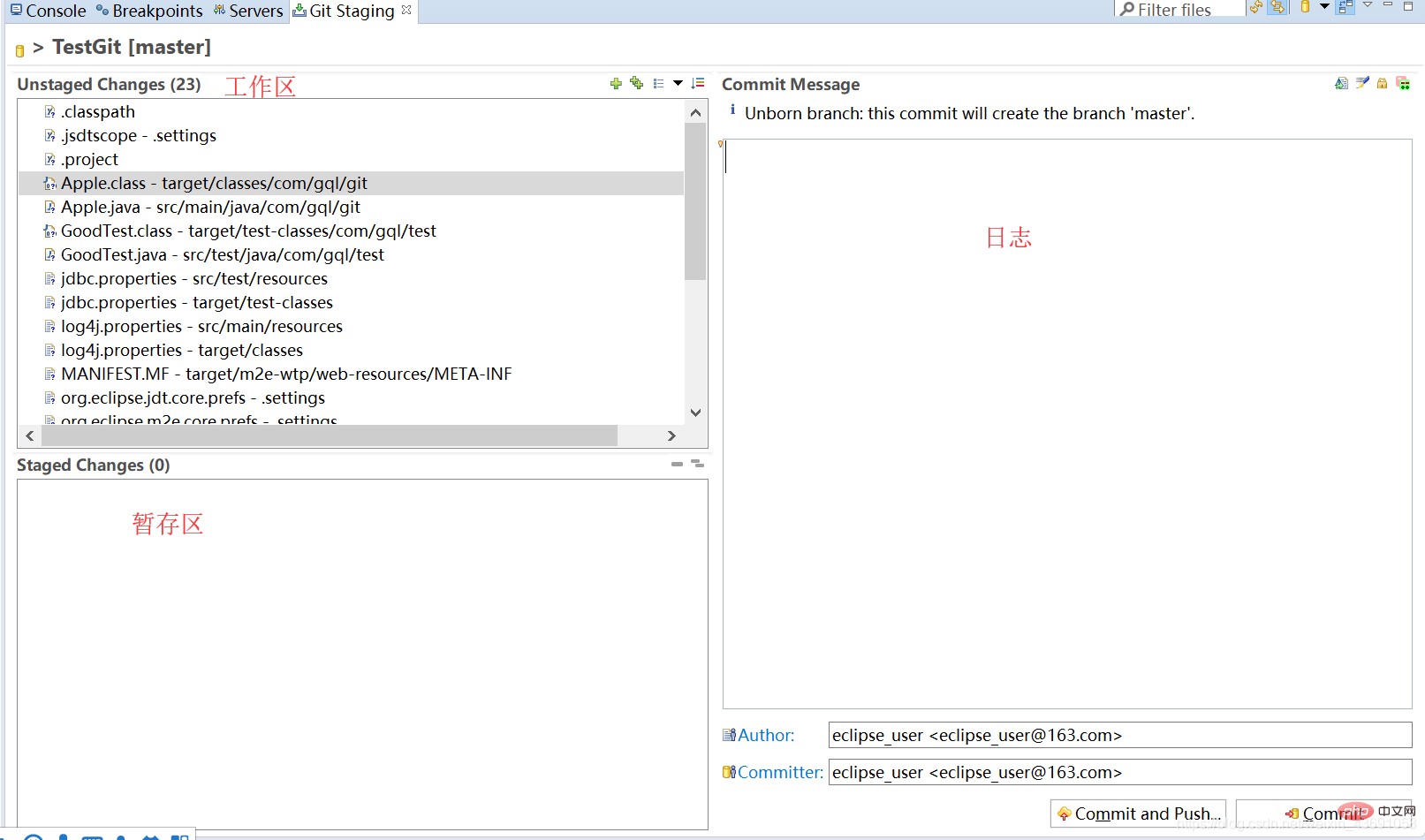Toggle Sign commit lock icon
This screenshot has width=1425, height=840.
(x=1382, y=83)
